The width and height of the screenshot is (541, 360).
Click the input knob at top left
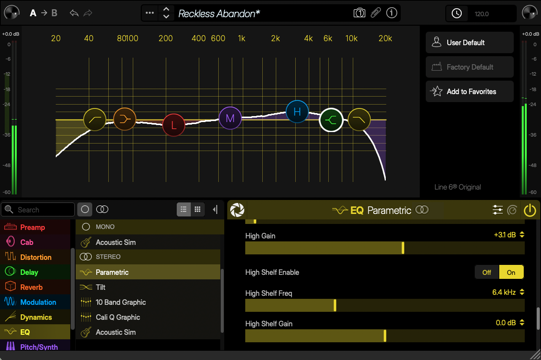click(x=11, y=12)
